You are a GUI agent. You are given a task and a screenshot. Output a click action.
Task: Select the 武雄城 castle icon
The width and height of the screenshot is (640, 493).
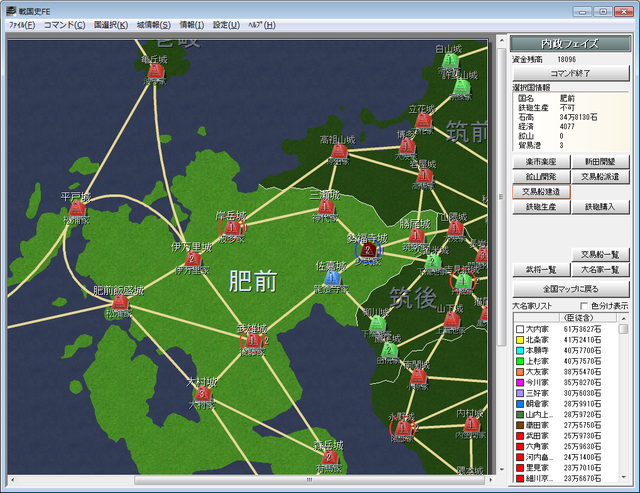[x=252, y=340]
